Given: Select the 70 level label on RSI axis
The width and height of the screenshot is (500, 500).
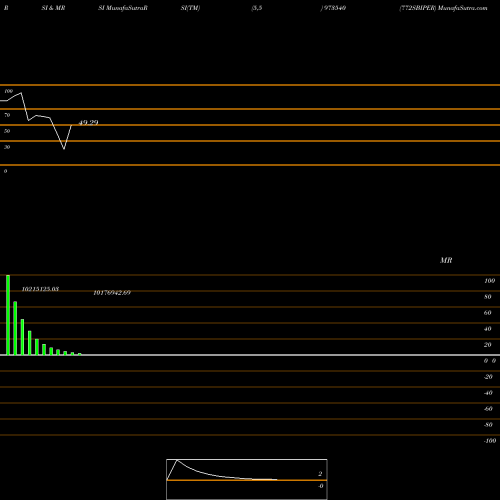Looking at the screenshot, I should (x=7, y=115).
